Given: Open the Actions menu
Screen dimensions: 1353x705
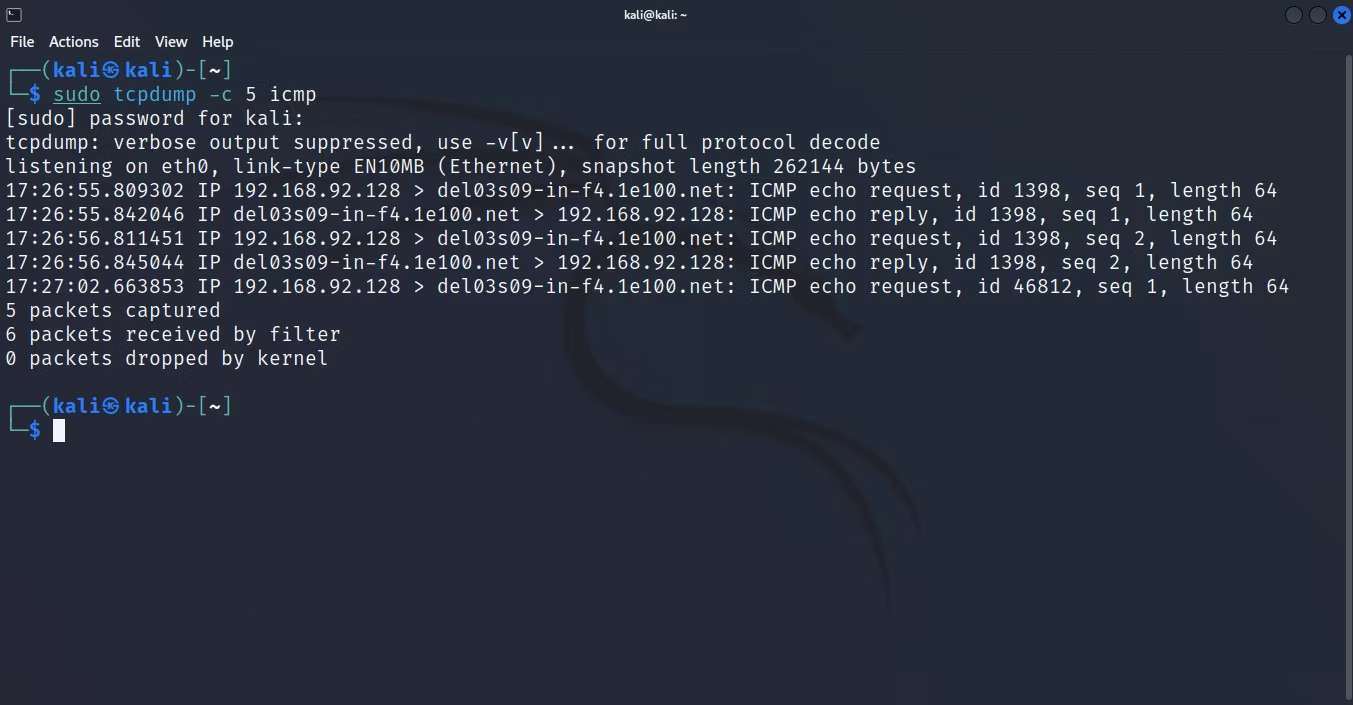Looking at the screenshot, I should tap(74, 42).
